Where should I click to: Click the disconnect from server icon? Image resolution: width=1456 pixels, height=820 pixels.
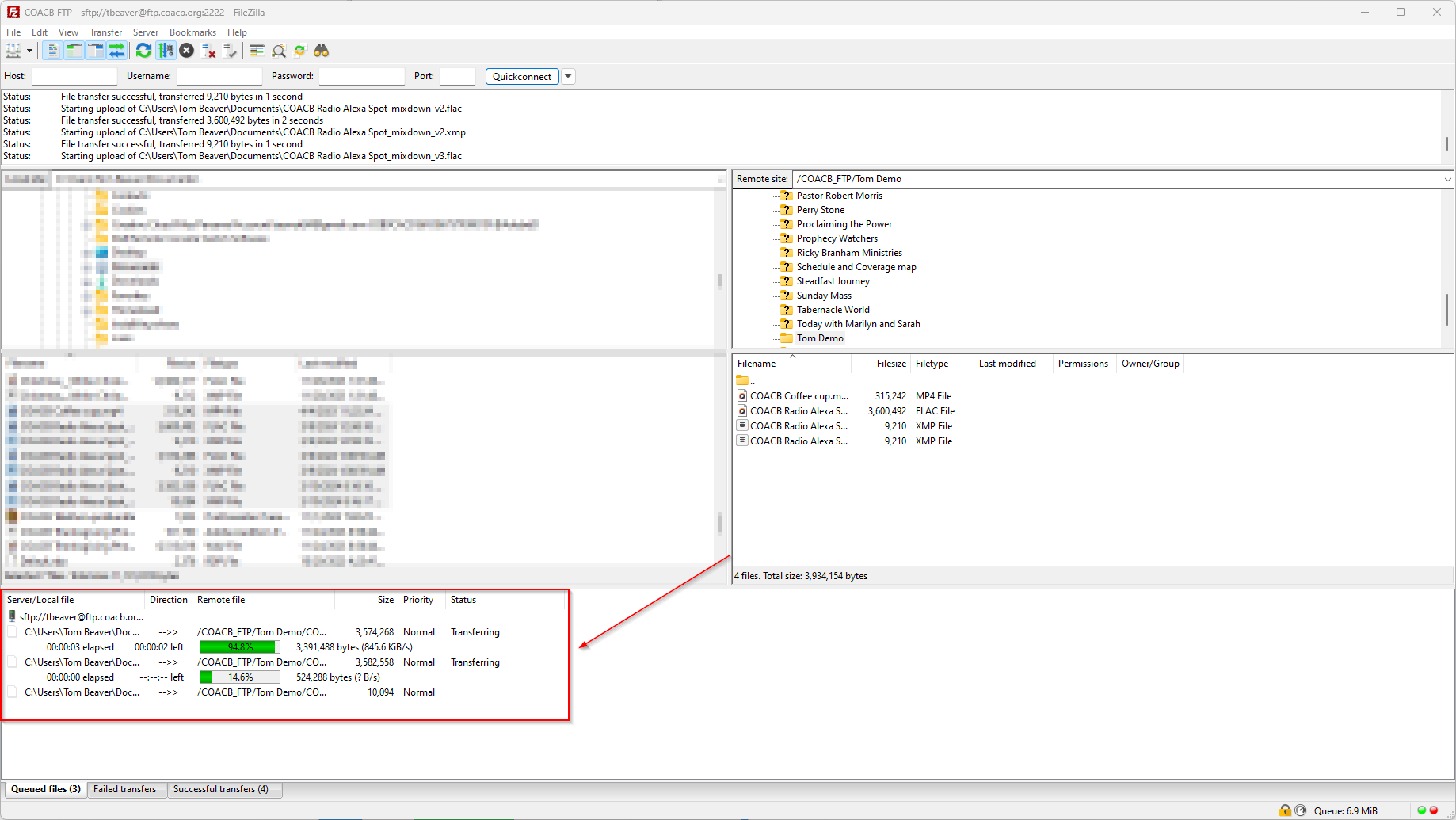pyautogui.click(x=209, y=51)
